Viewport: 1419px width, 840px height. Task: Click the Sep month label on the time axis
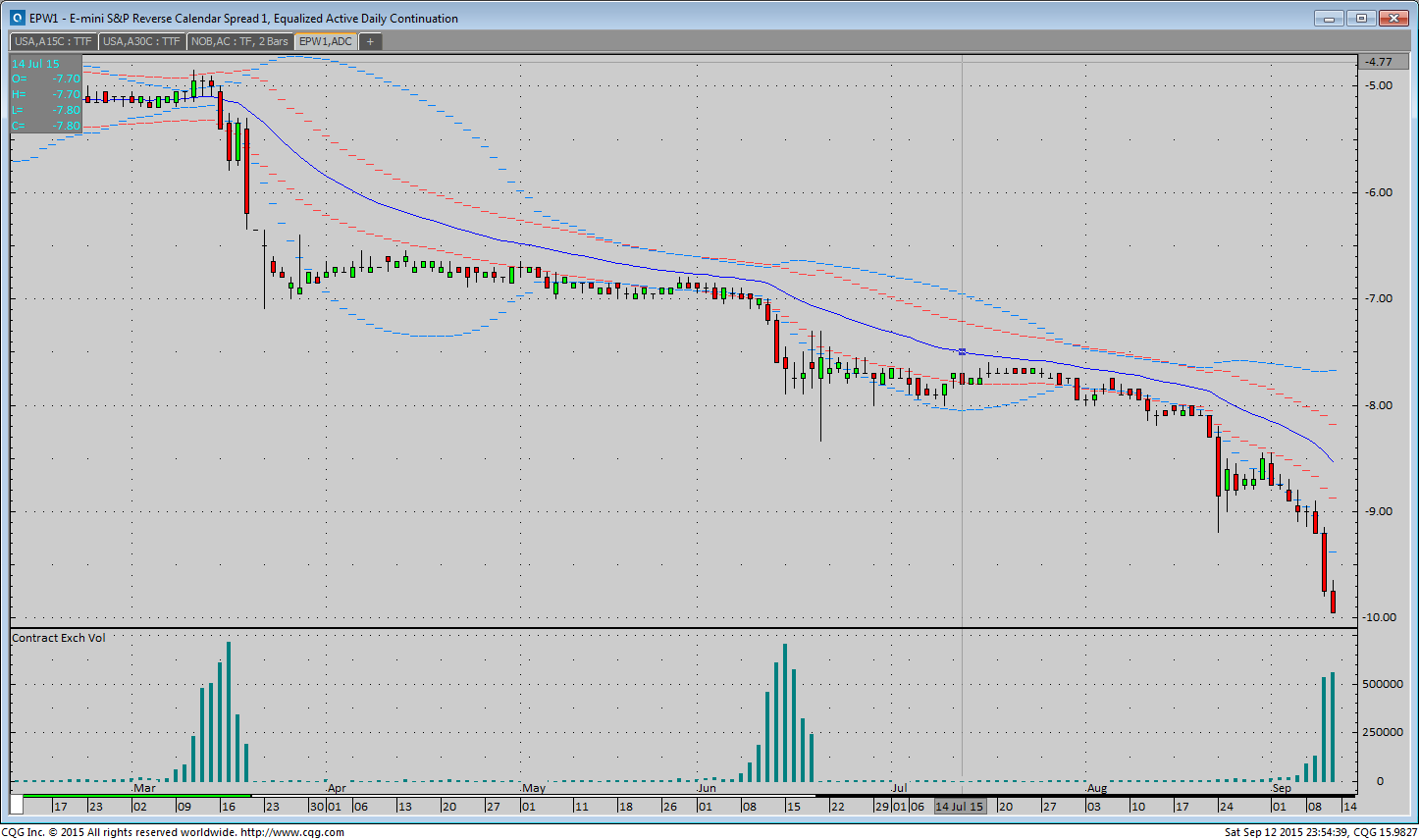1282,788
